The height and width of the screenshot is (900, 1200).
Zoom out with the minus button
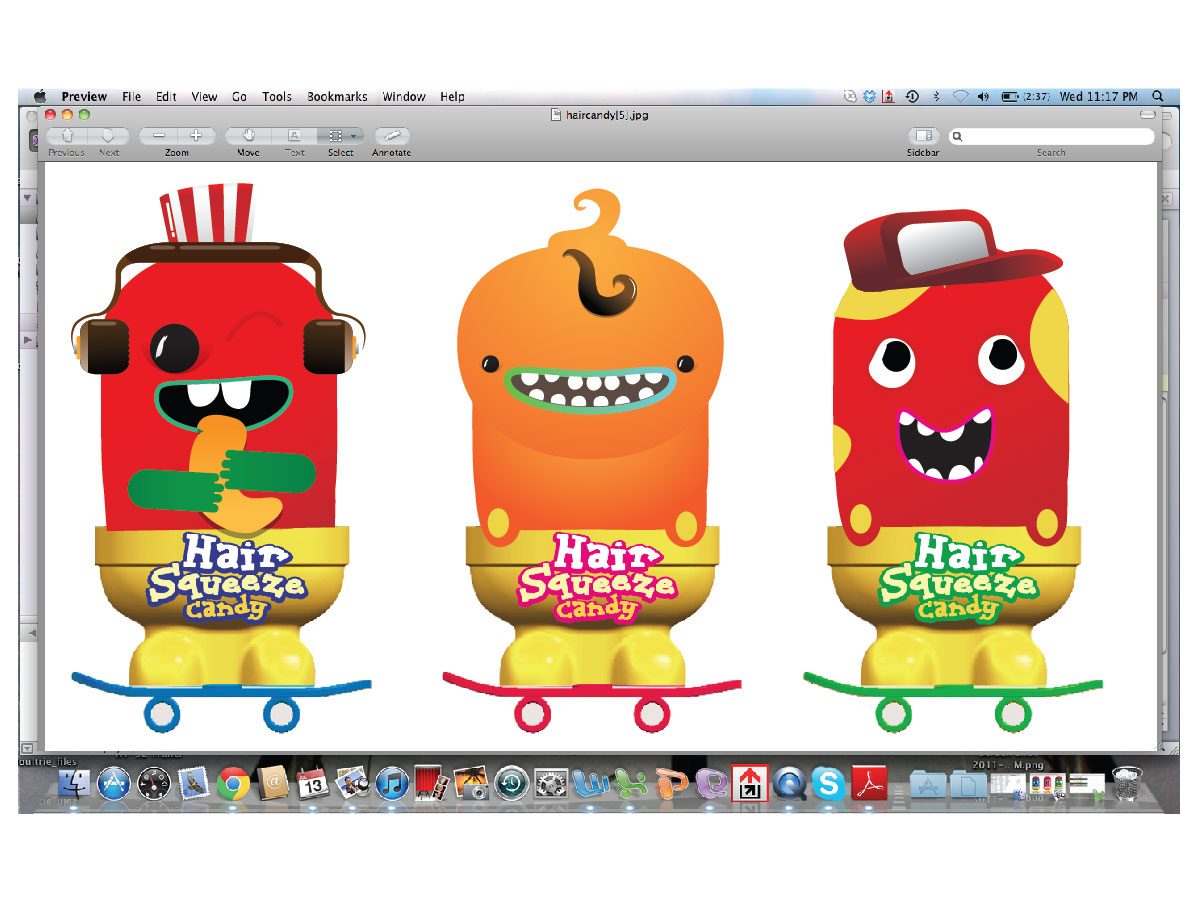[x=158, y=135]
